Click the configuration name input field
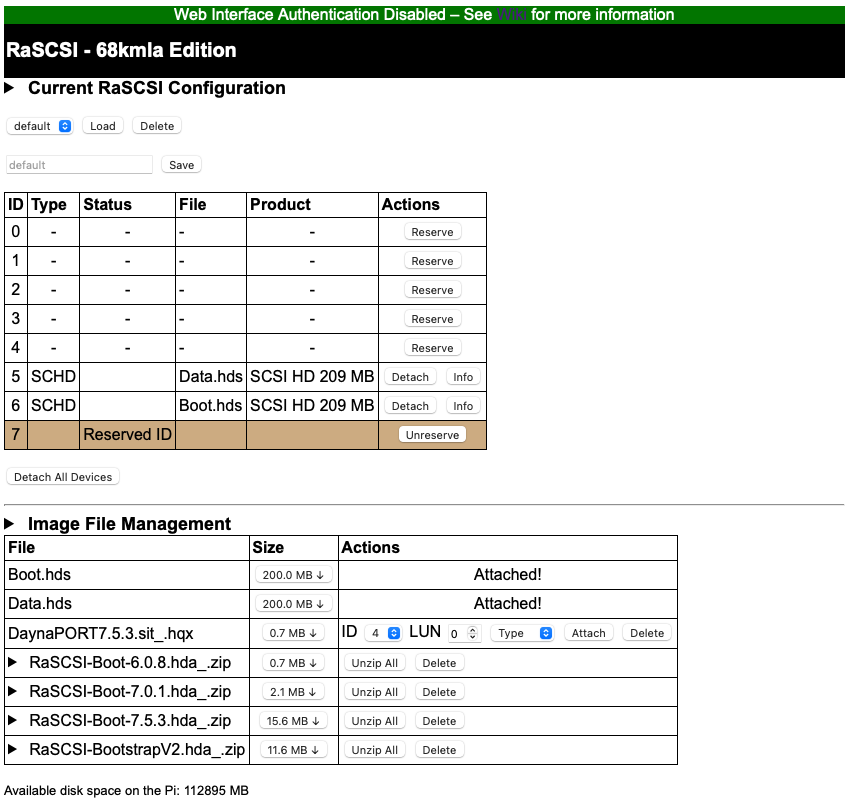851x804 pixels. pyautogui.click(x=79, y=165)
